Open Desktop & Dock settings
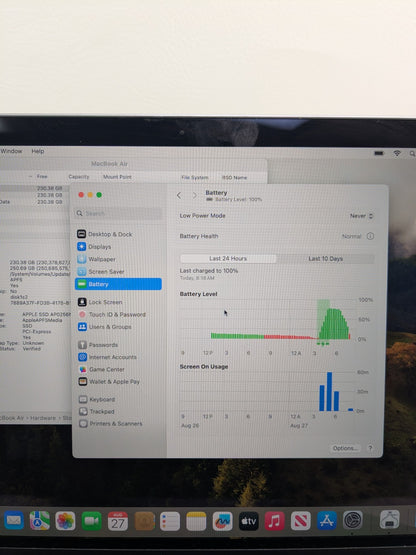Image resolution: width=416 pixels, height=555 pixels. coord(105,234)
